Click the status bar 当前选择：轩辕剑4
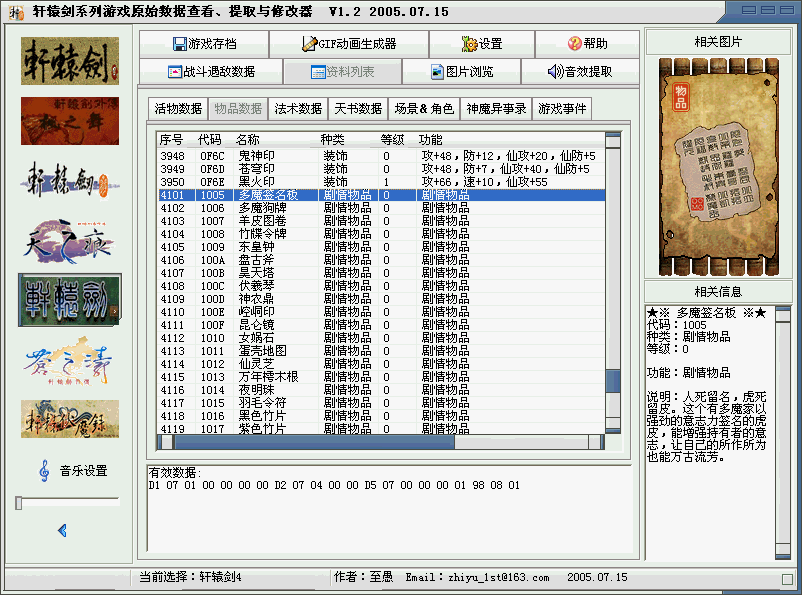Screen dimensions: 802x595 pyautogui.click(x=190, y=577)
